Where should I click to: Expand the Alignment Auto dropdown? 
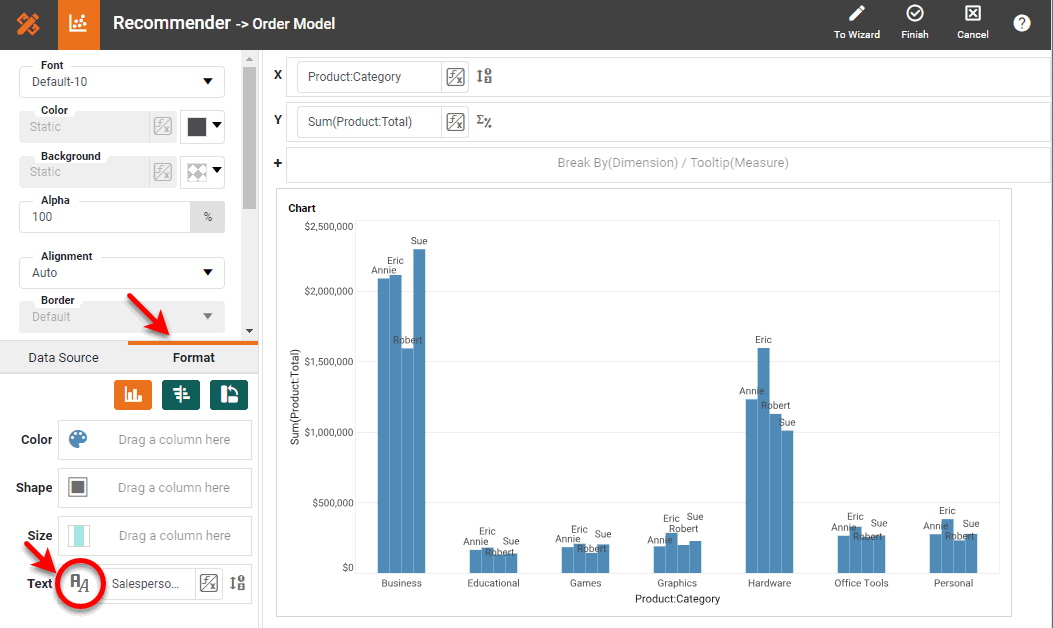point(122,272)
